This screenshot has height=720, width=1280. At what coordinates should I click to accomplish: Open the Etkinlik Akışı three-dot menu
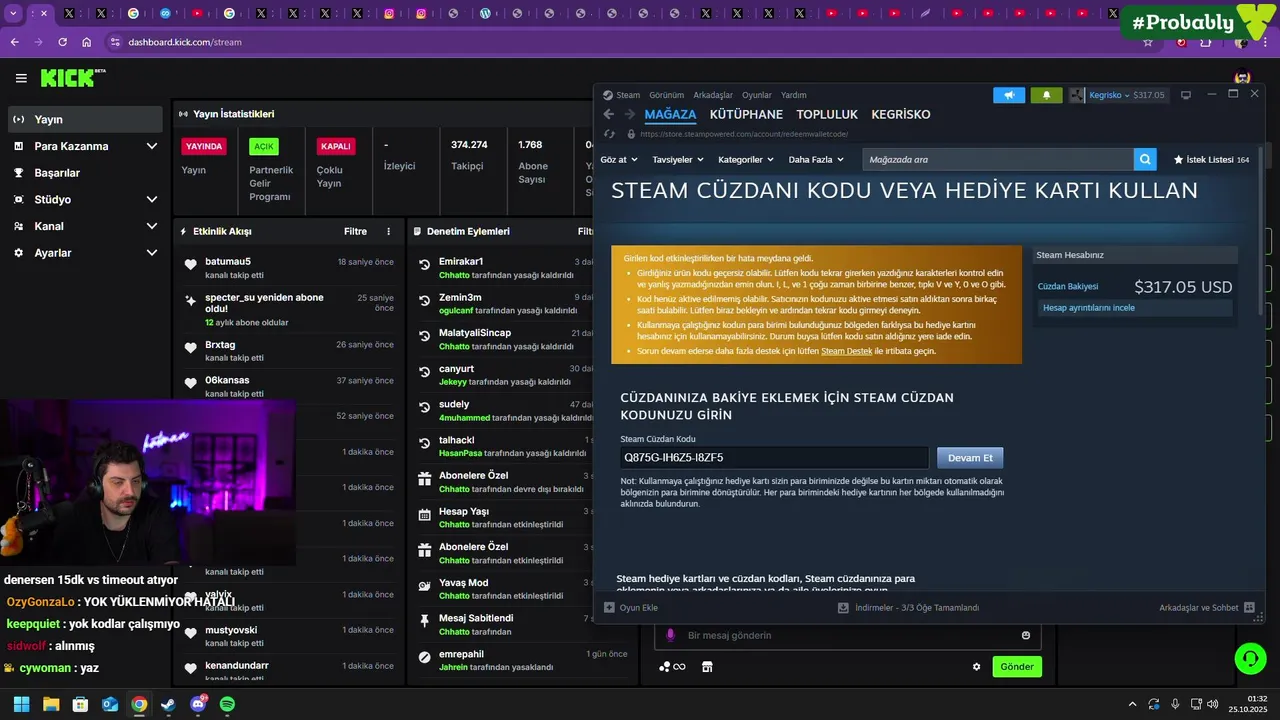pos(389,231)
